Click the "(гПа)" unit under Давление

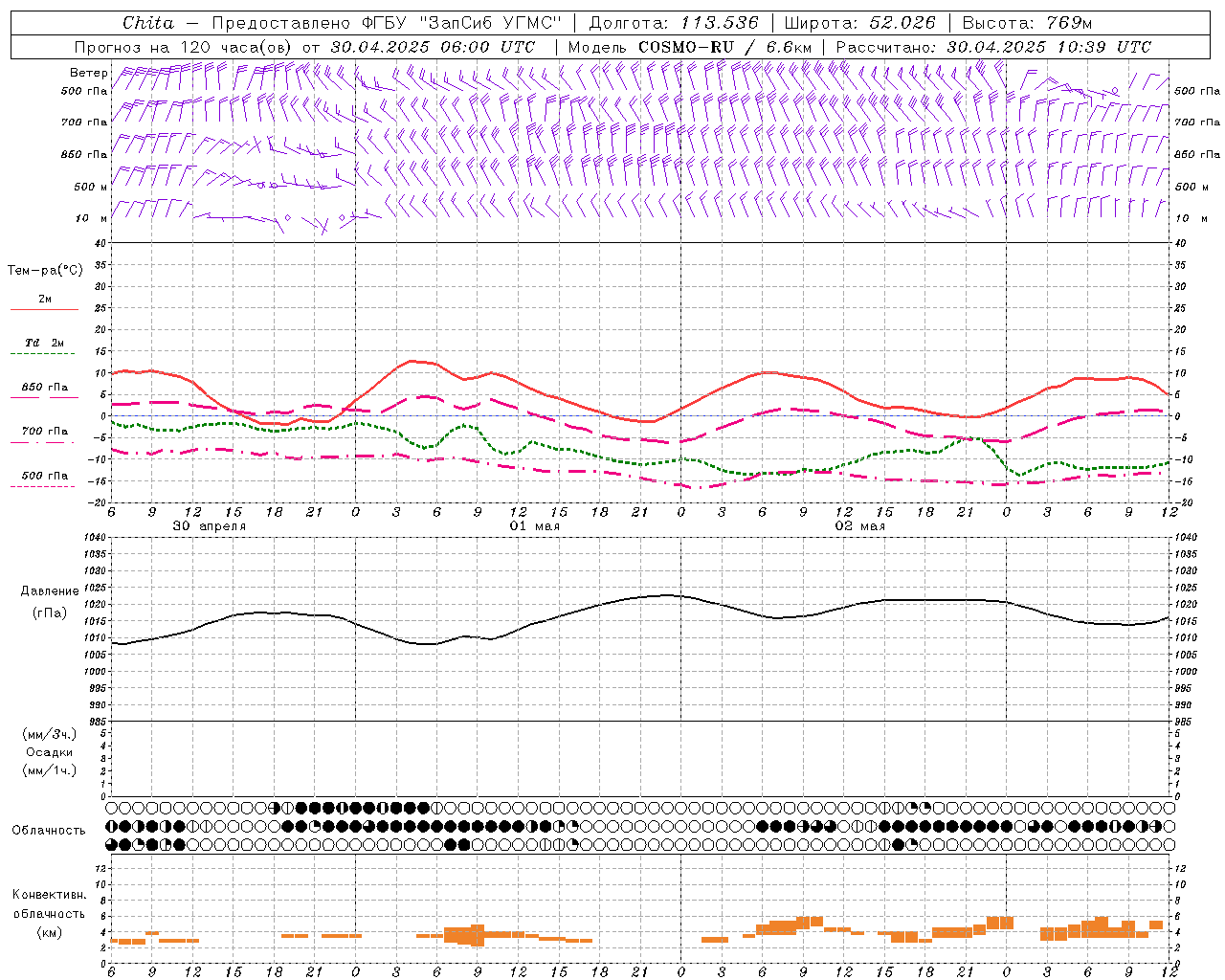click(x=50, y=613)
